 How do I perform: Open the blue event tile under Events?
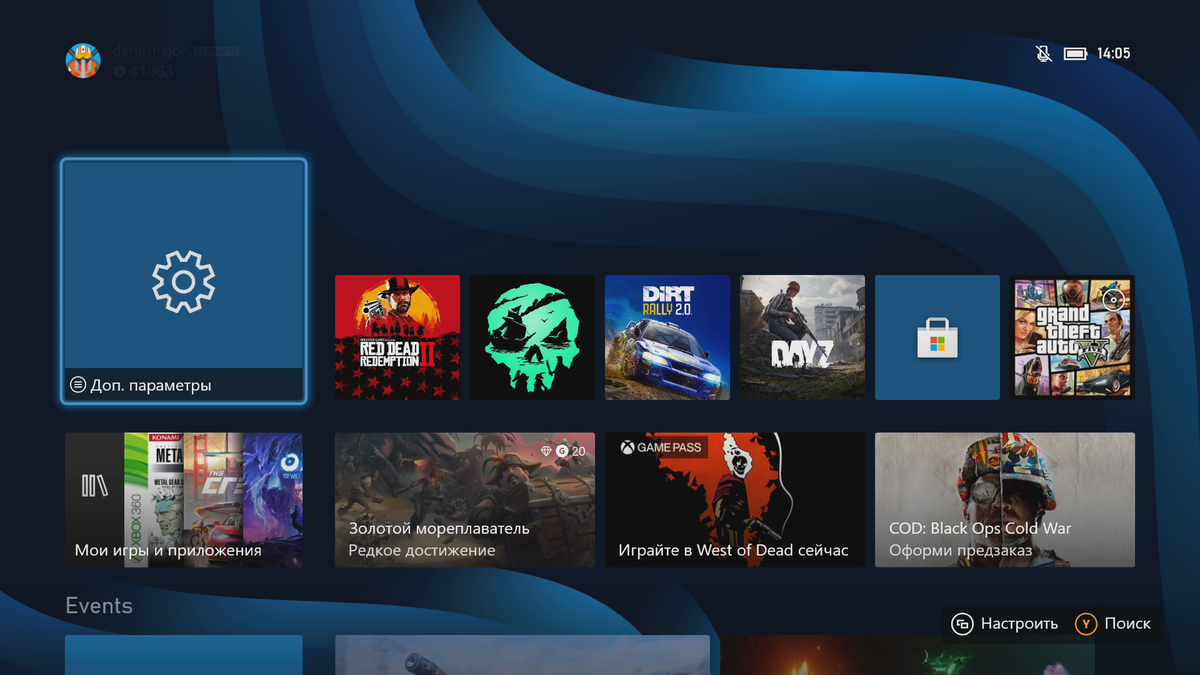[x=184, y=655]
